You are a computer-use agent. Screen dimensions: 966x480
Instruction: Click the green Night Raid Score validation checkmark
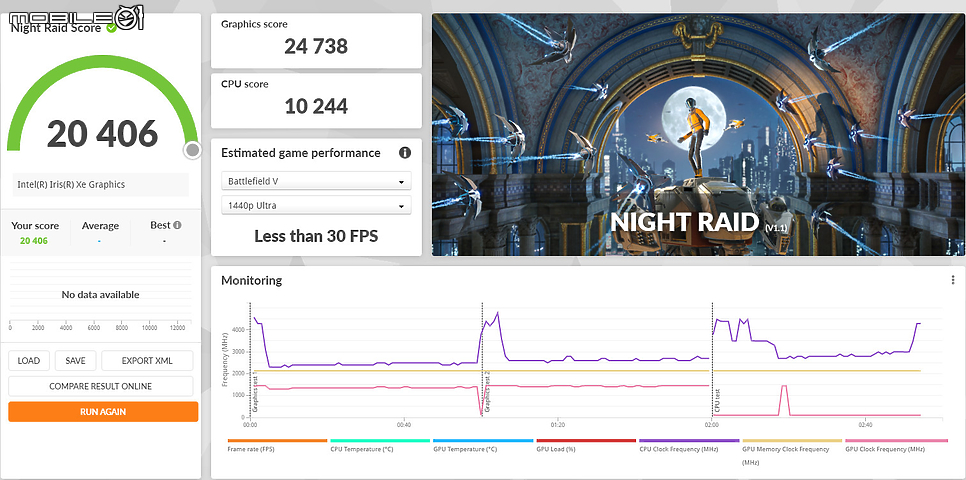[x=112, y=28]
